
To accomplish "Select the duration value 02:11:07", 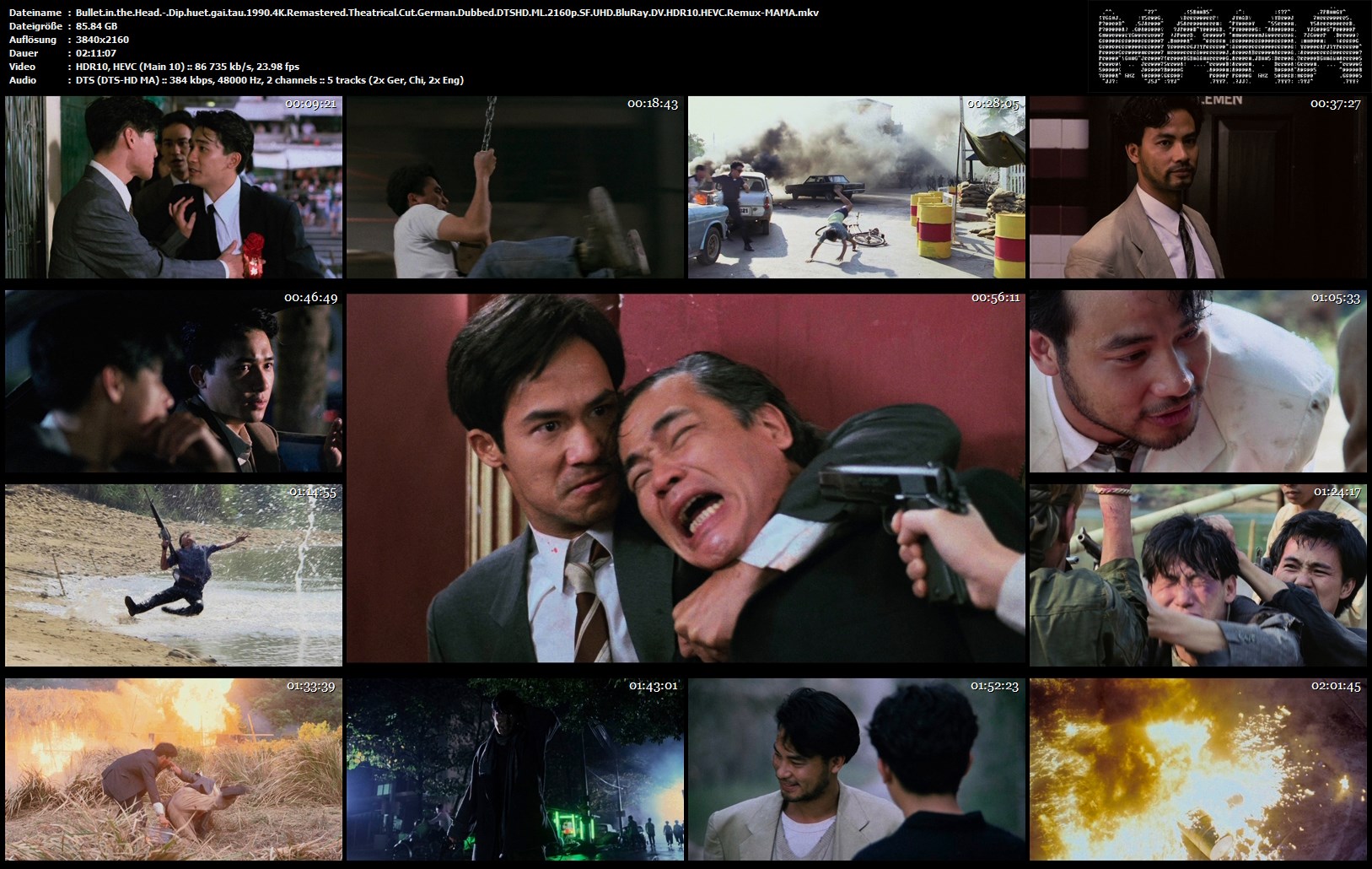I will click(x=96, y=53).
